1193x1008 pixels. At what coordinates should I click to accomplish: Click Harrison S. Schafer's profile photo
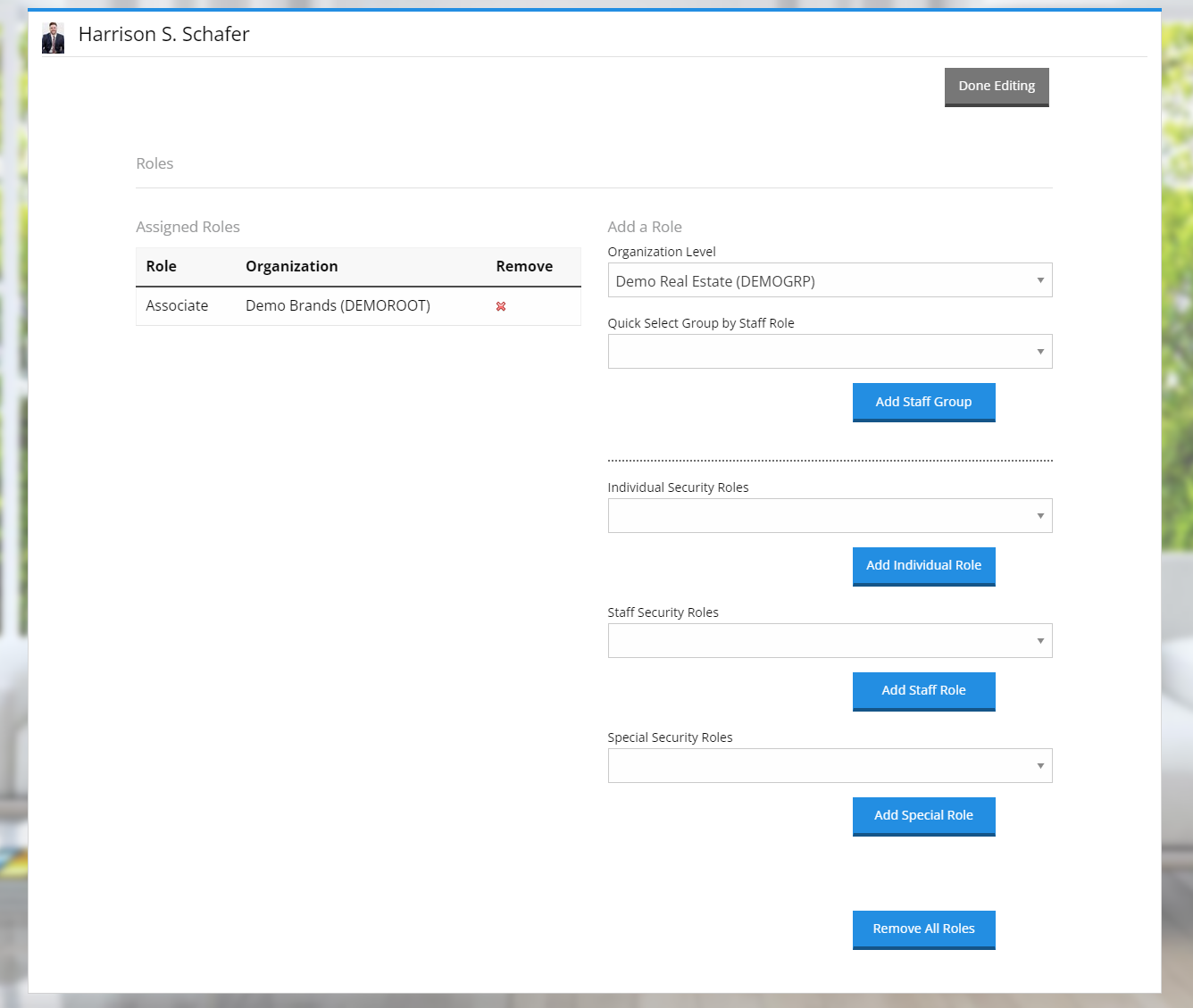(x=54, y=37)
